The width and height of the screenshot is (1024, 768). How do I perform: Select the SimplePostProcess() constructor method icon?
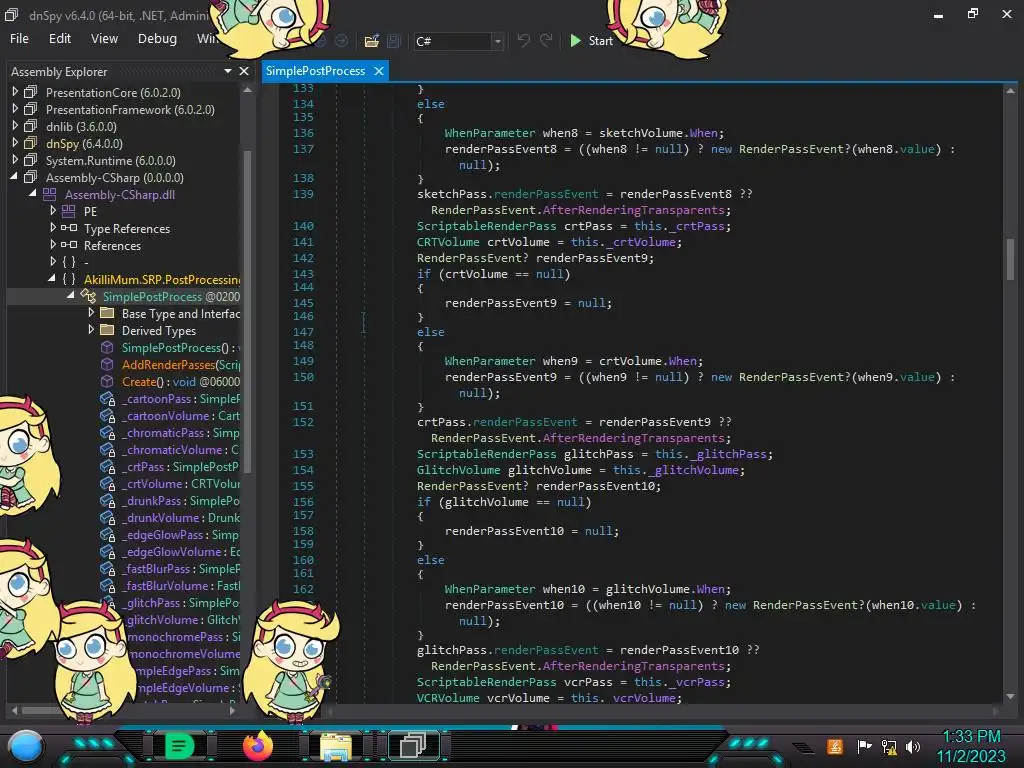(x=107, y=347)
